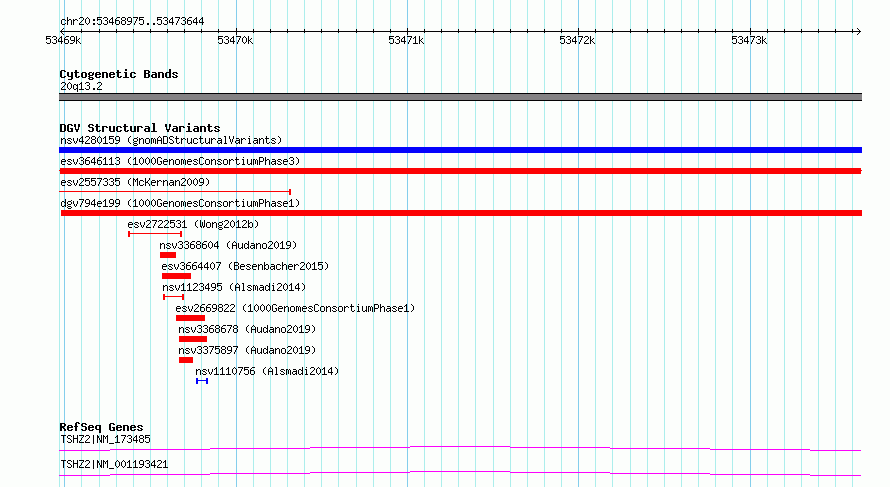Open the dgv794e199 1000GenomesConsortiumPhase1 variant label
This screenshot has width=890, height=487.
pyautogui.click(x=180, y=203)
